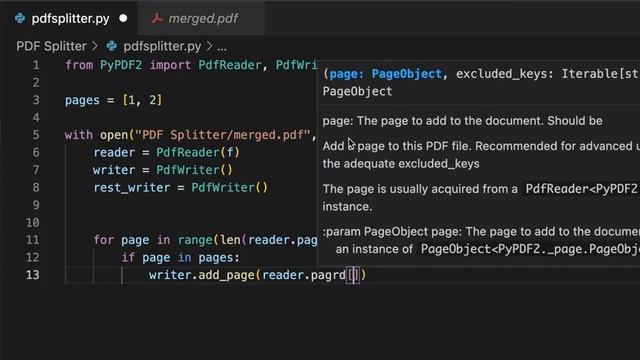
Task: Click line number 1 in gutter
Action: point(36,65)
